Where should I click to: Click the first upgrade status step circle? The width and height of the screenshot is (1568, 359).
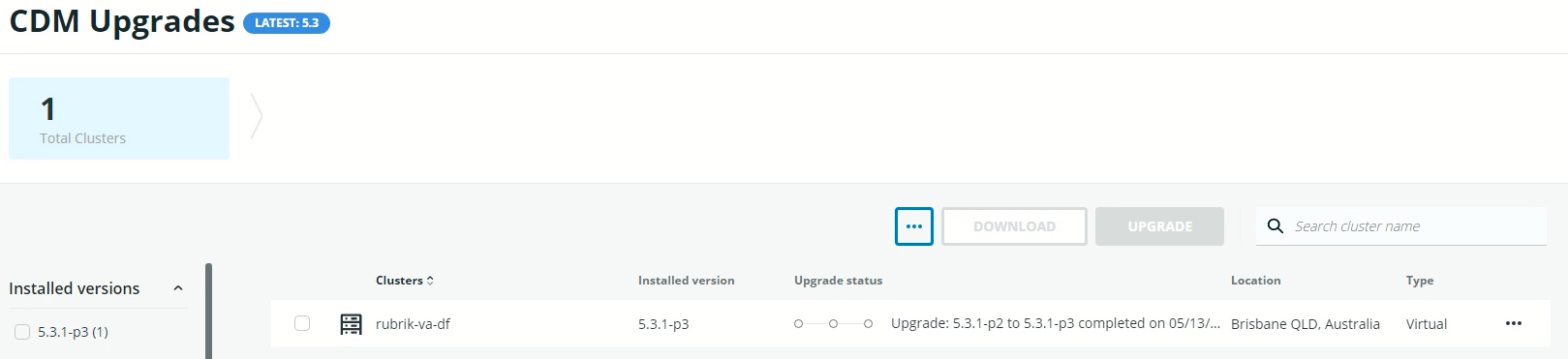(x=798, y=323)
